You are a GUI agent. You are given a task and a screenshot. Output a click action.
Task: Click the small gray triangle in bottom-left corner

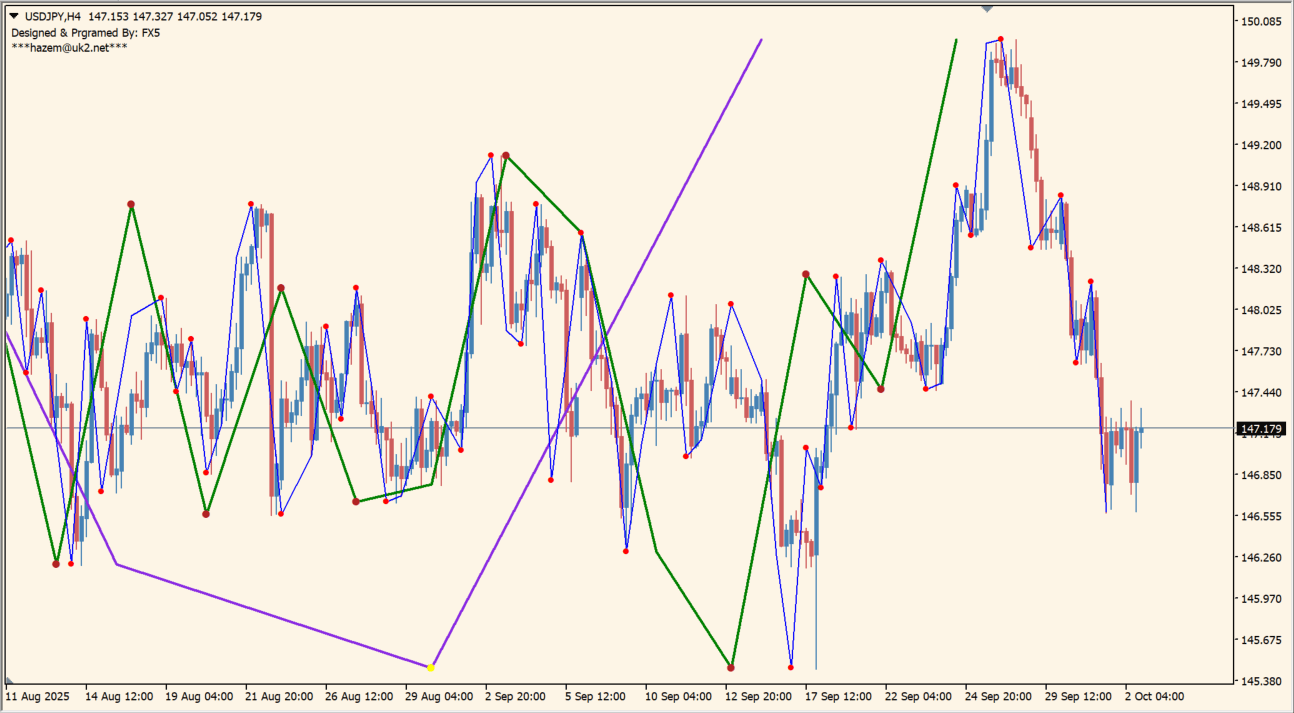pos(9,680)
